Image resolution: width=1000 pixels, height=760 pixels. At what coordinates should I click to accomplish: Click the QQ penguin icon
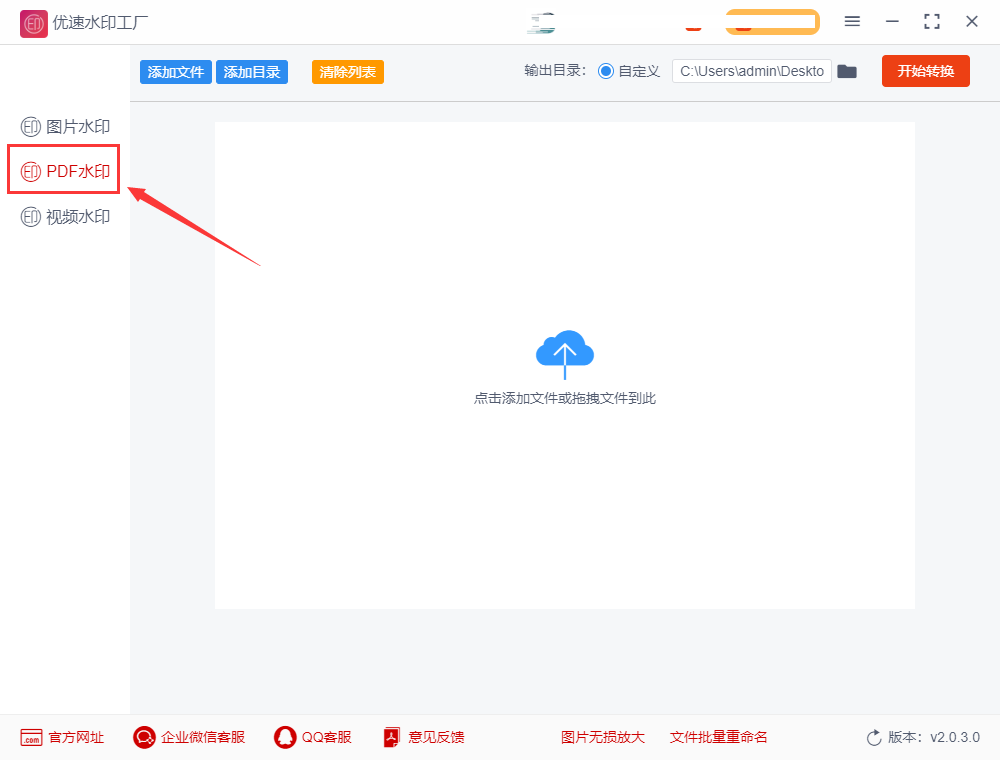[285, 738]
